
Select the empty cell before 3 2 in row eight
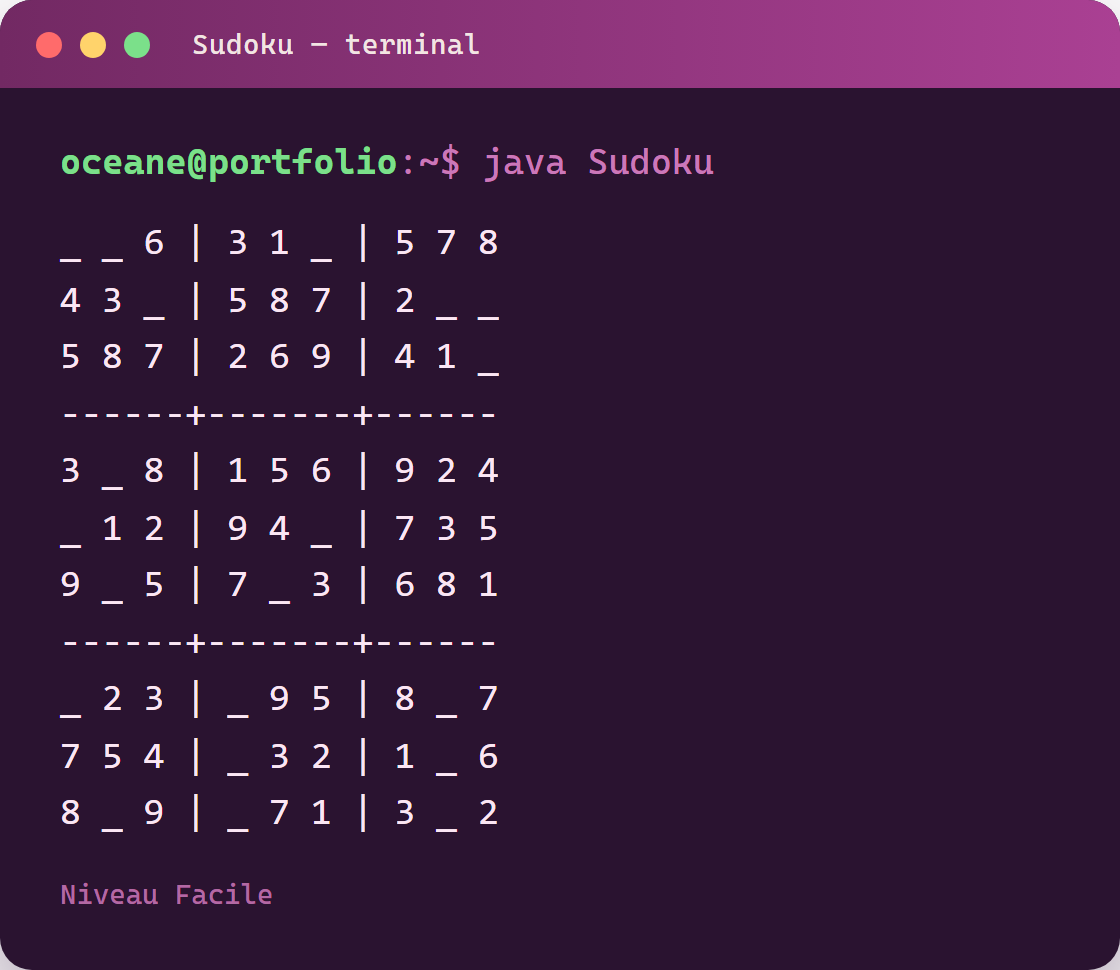pyautogui.click(x=238, y=756)
